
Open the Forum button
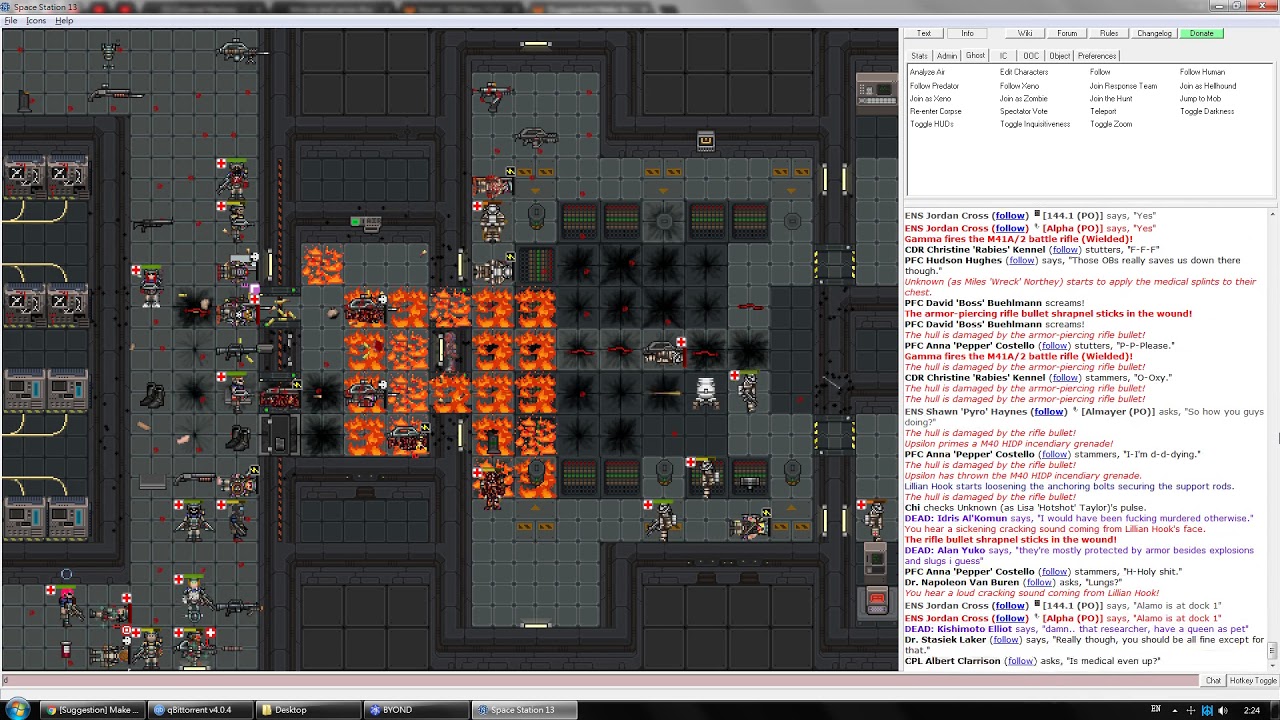pyautogui.click(x=1067, y=33)
